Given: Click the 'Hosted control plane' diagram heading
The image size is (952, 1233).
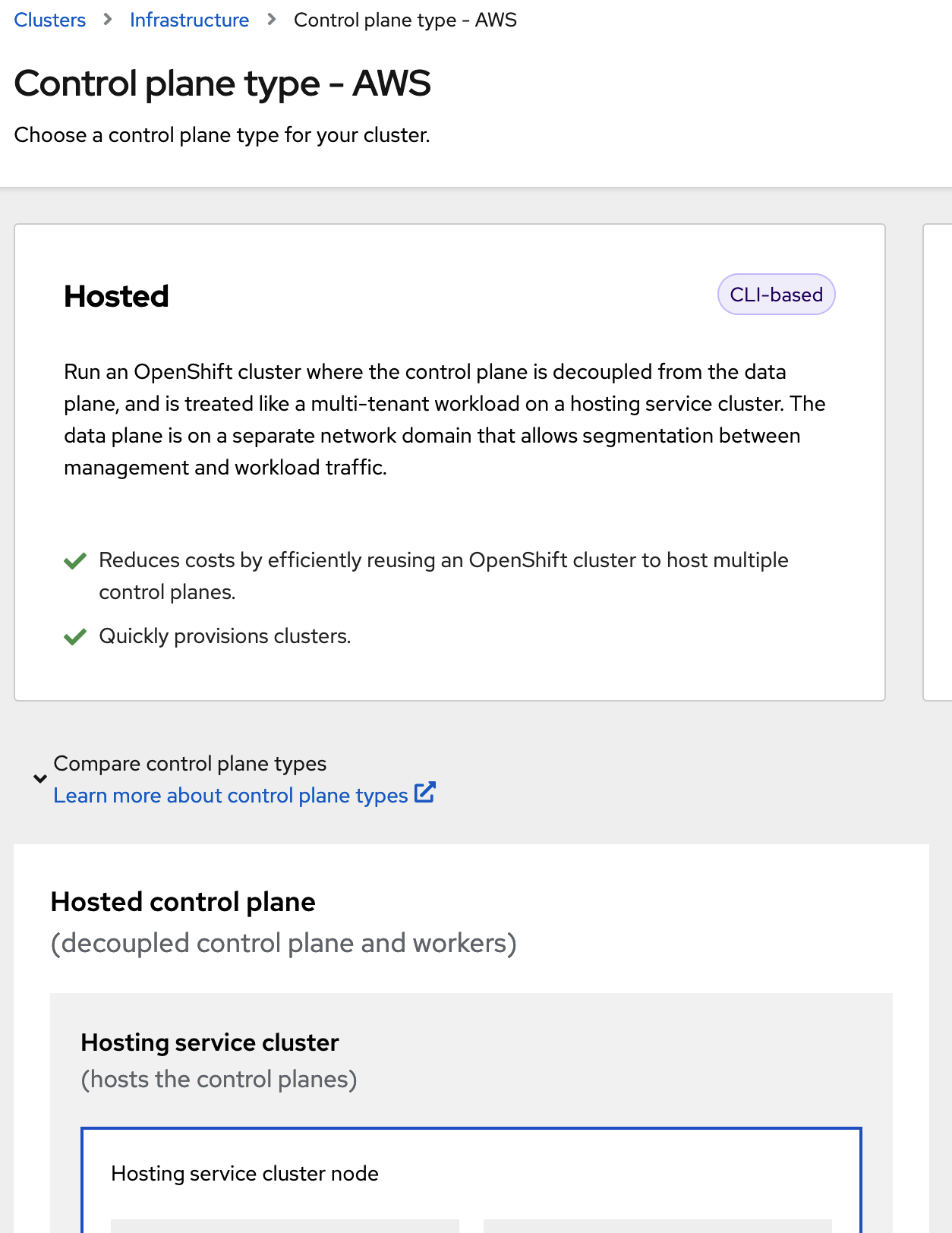Looking at the screenshot, I should tap(183, 902).
